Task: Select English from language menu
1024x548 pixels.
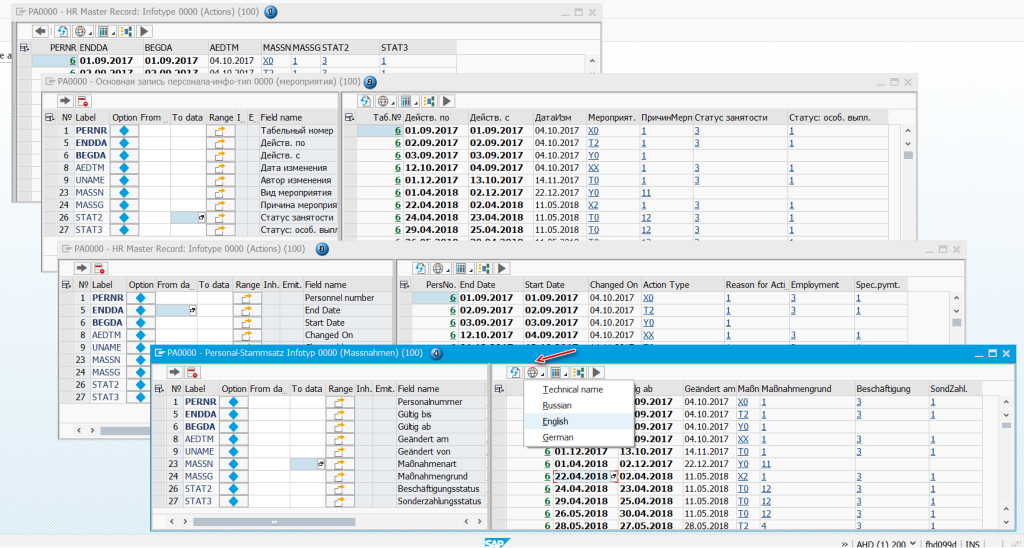Action: click(x=555, y=421)
